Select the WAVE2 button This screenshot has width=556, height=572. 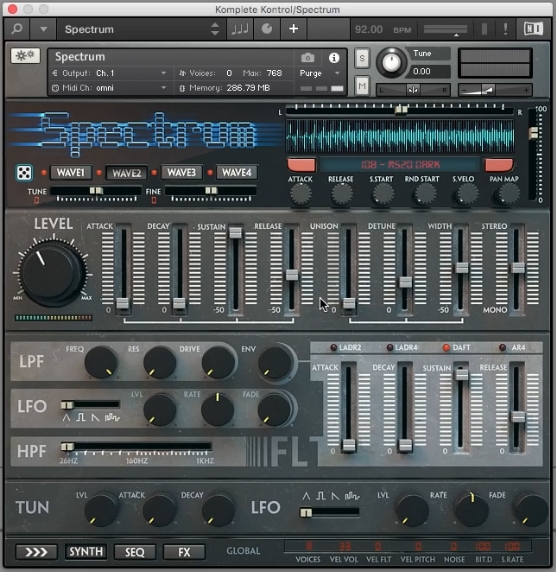coord(126,173)
